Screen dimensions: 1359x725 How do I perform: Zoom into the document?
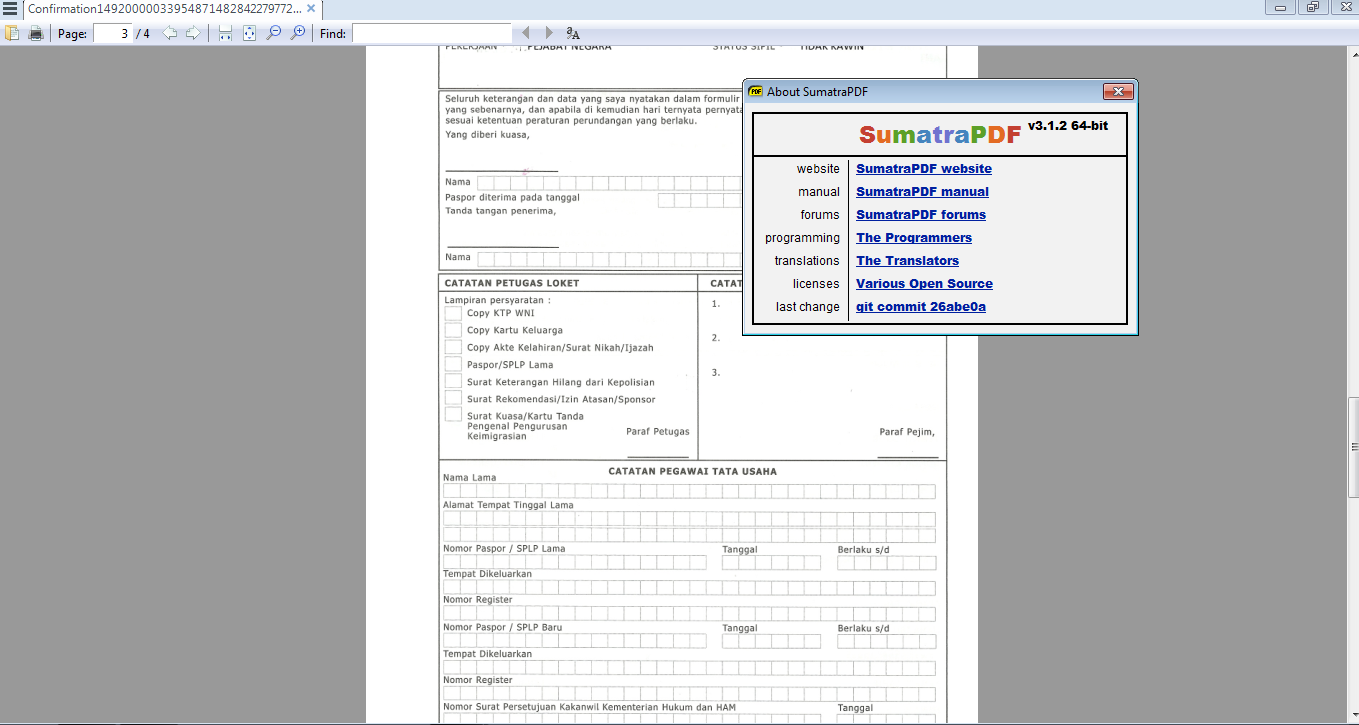tap(296, 33)
